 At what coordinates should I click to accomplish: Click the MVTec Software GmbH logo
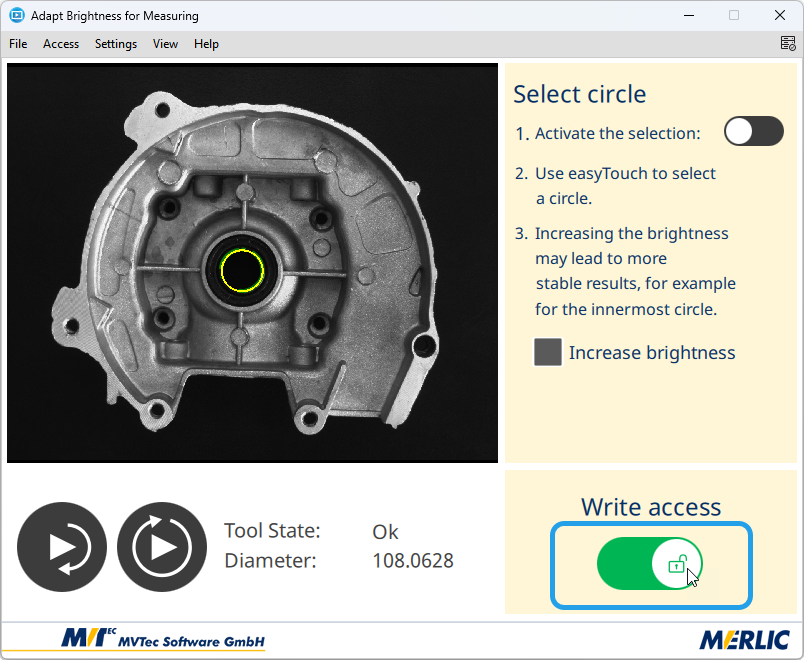point(164,639)
